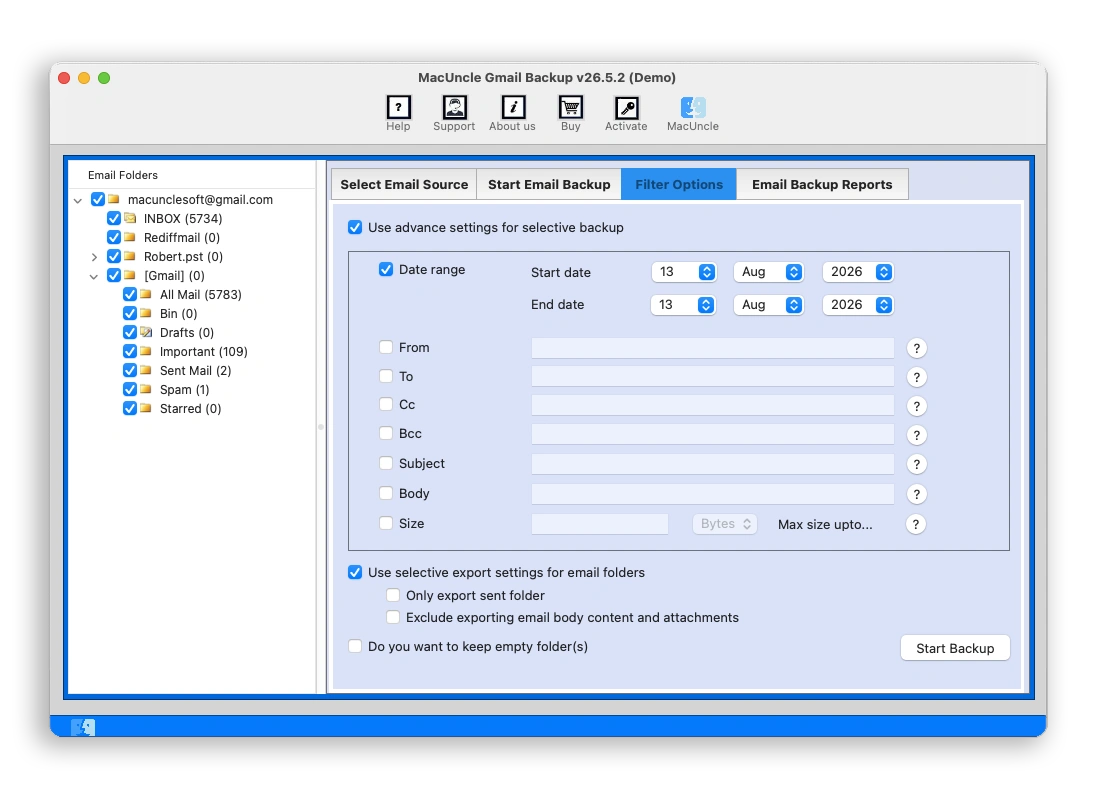Click the INBOX folder icon
1096x799 pixels.
click(x=130, y=218)
